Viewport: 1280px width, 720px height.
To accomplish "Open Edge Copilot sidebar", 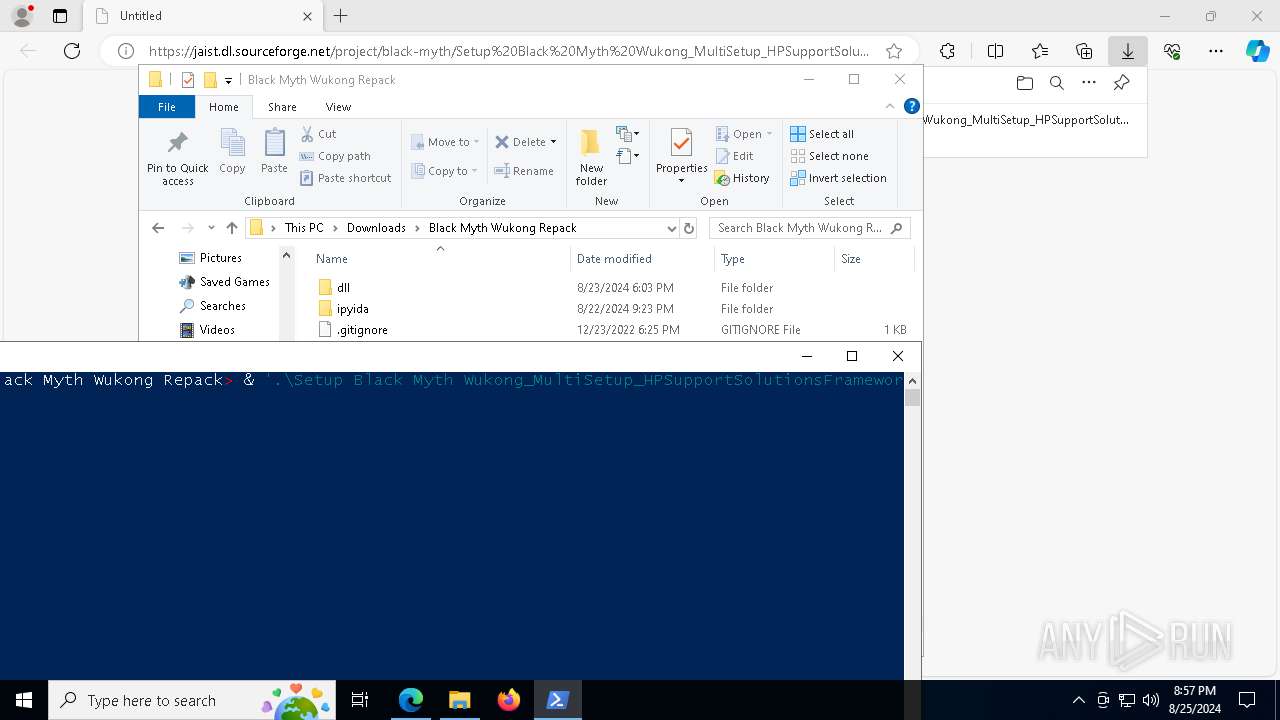I will [1257, 51].
